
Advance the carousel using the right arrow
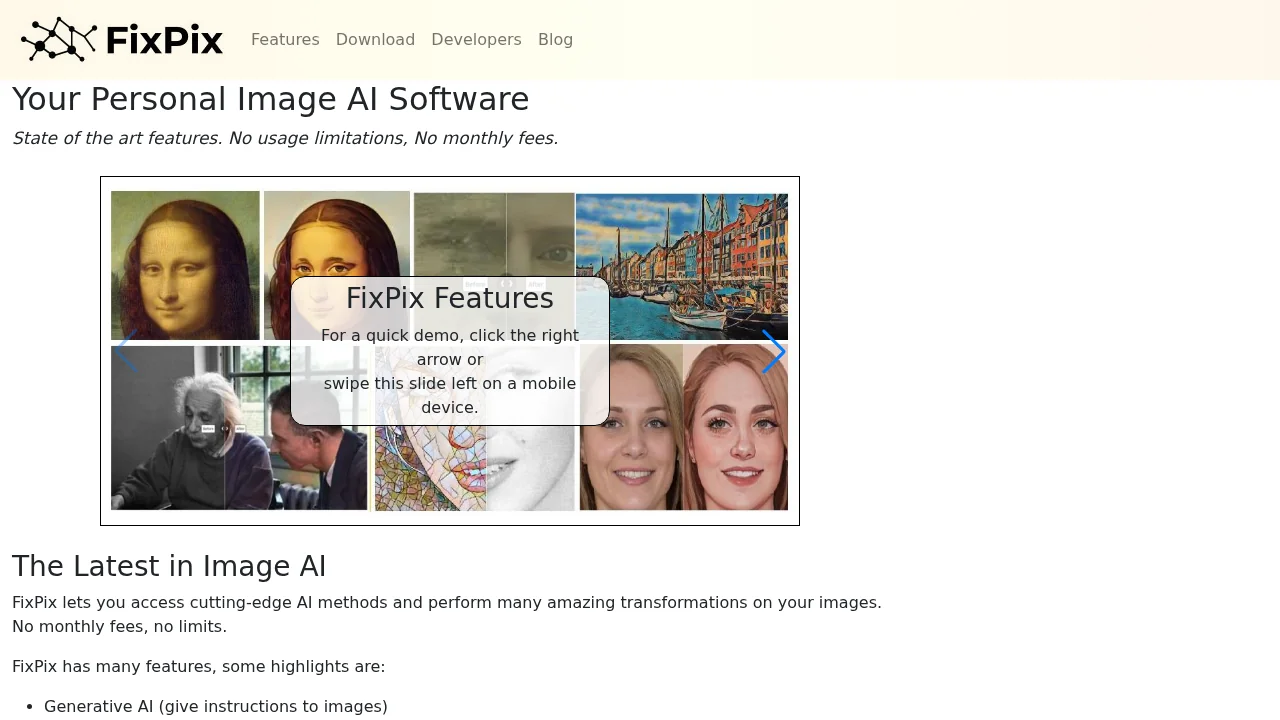[x=774, y=352]
